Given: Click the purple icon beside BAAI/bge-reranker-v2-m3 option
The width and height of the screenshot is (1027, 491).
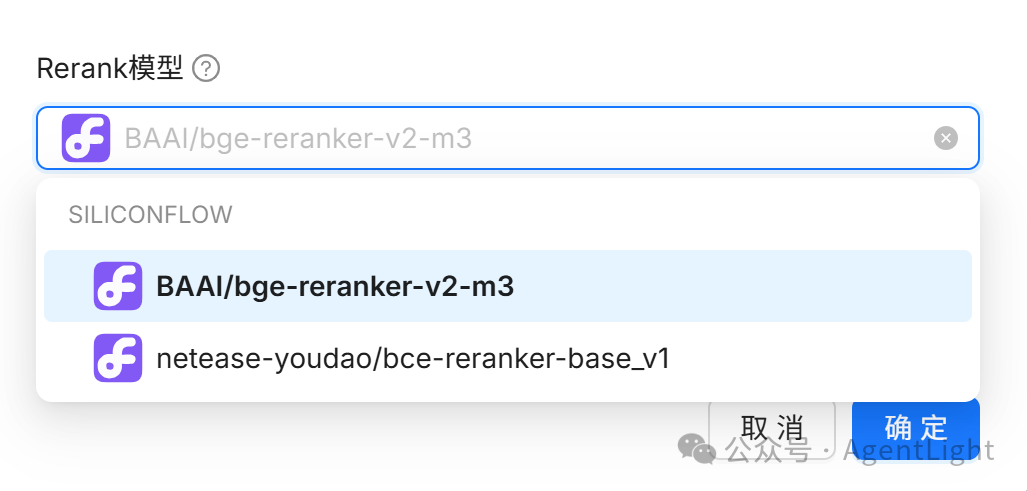Looking at the screenshot, I should pos(118,286).
